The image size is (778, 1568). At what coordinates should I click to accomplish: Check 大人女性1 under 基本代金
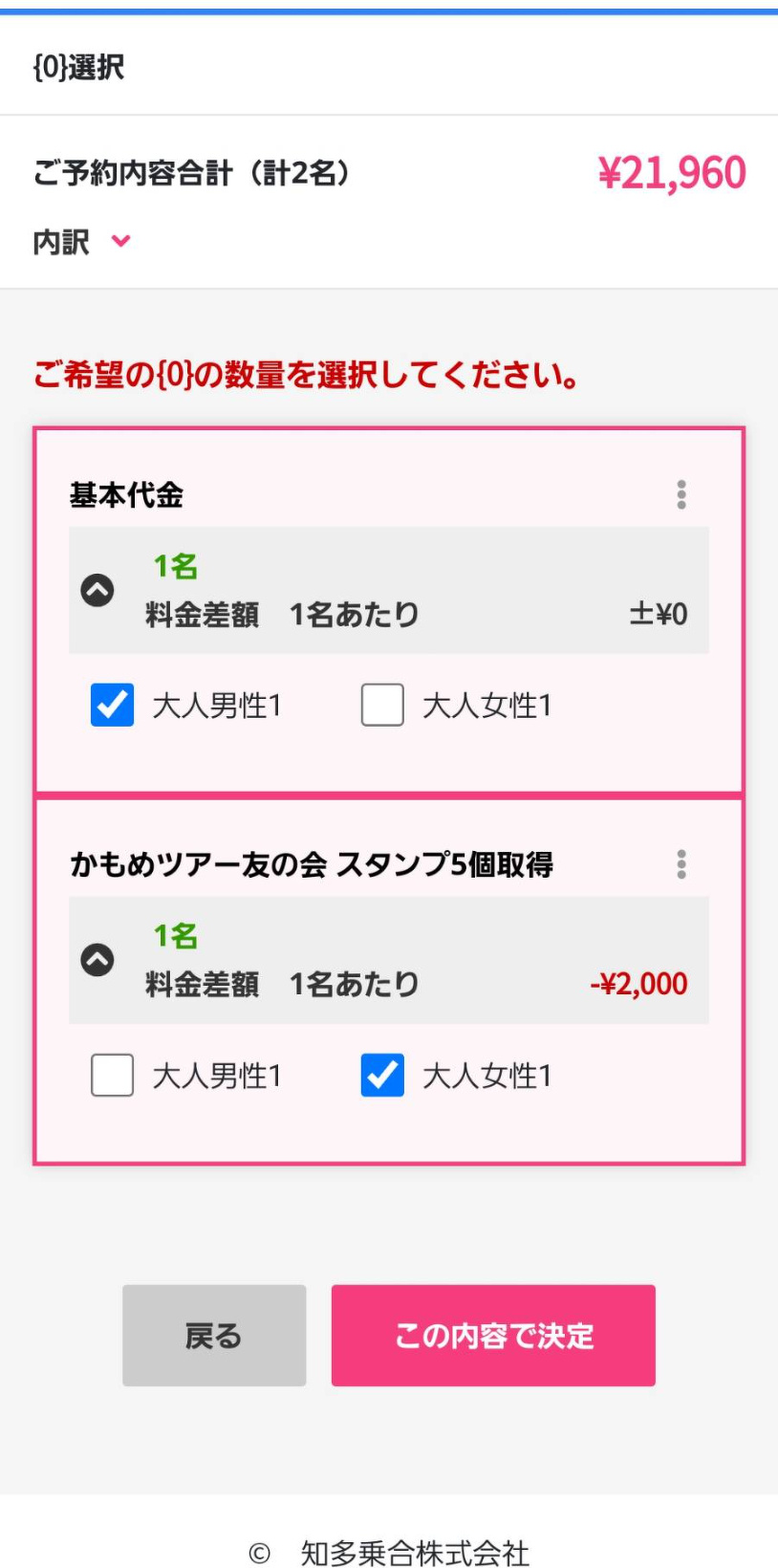pyautogui.click(x=382, y=706)
